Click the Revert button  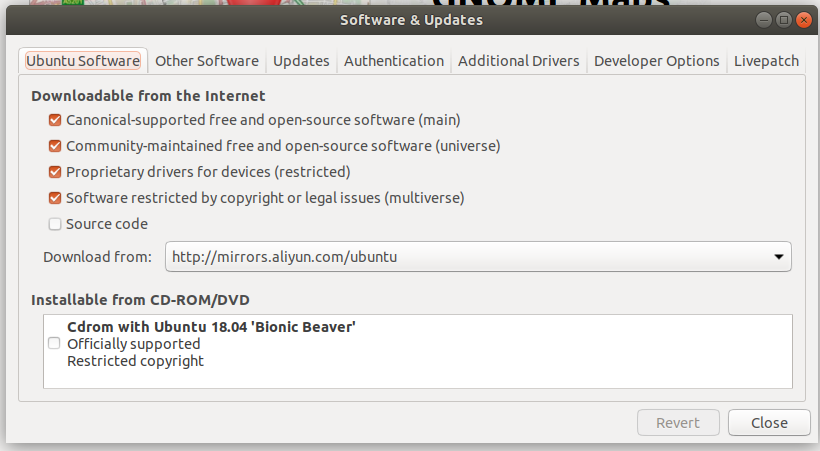point(677,423)
